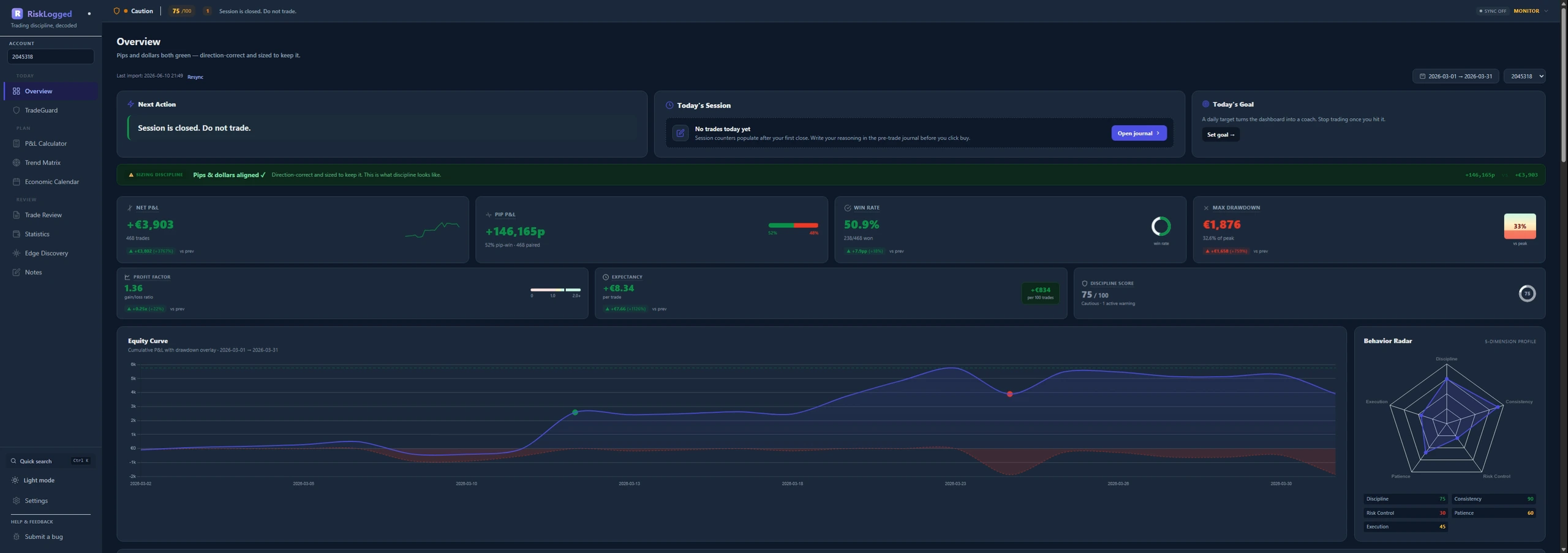This screenshot has width=1568, height=553.
Task: Click the Win Rate check icon
Action: [x=848, y=208]
